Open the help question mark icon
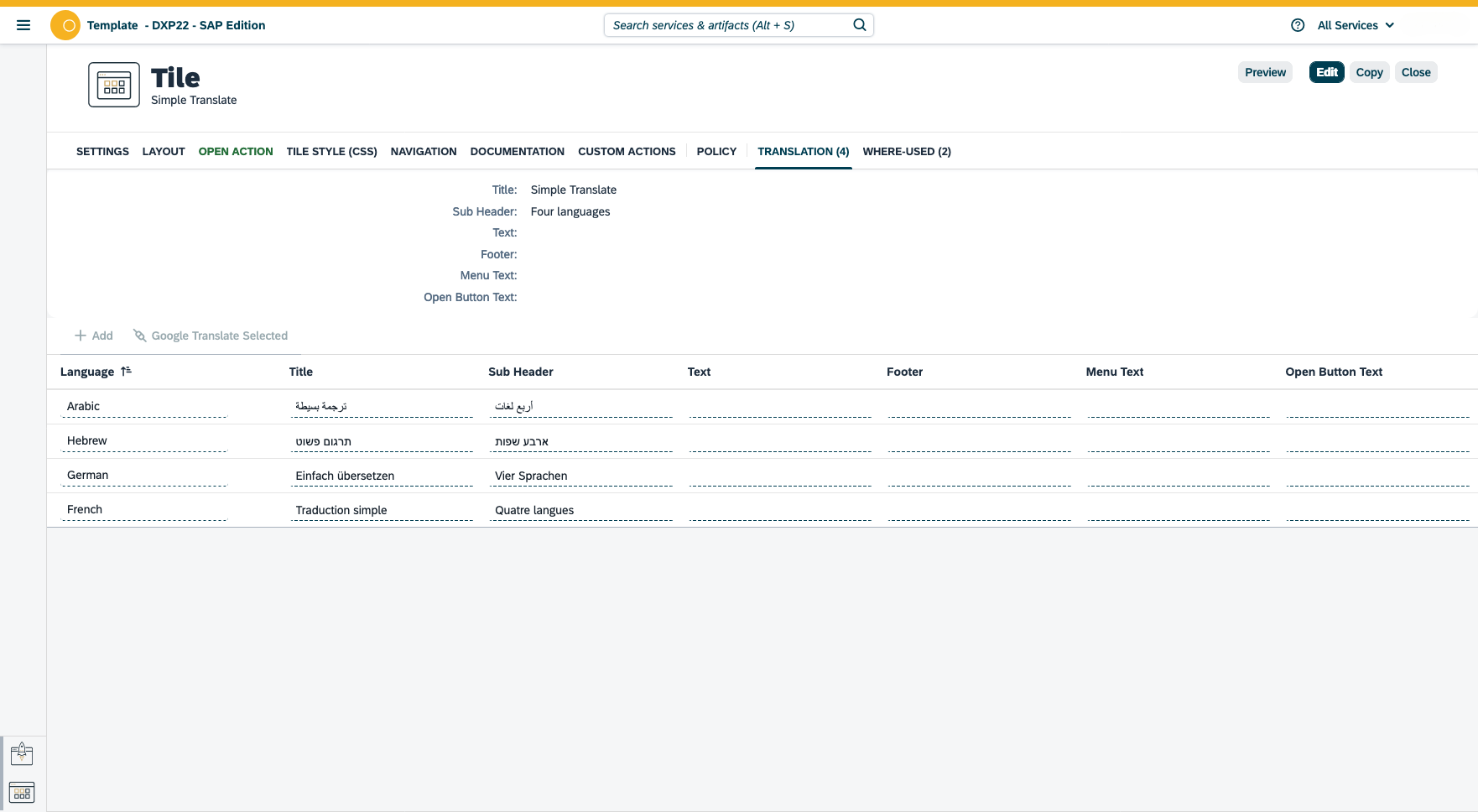The height and width of the screenshot is (812, 1478). [1298, 25]
